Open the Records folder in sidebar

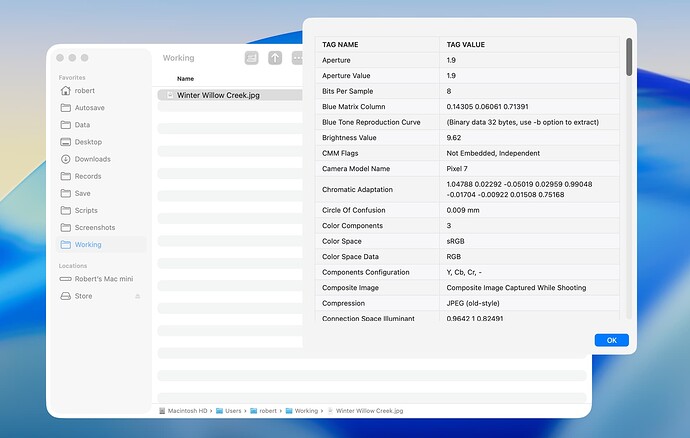(x=101, y=177)
